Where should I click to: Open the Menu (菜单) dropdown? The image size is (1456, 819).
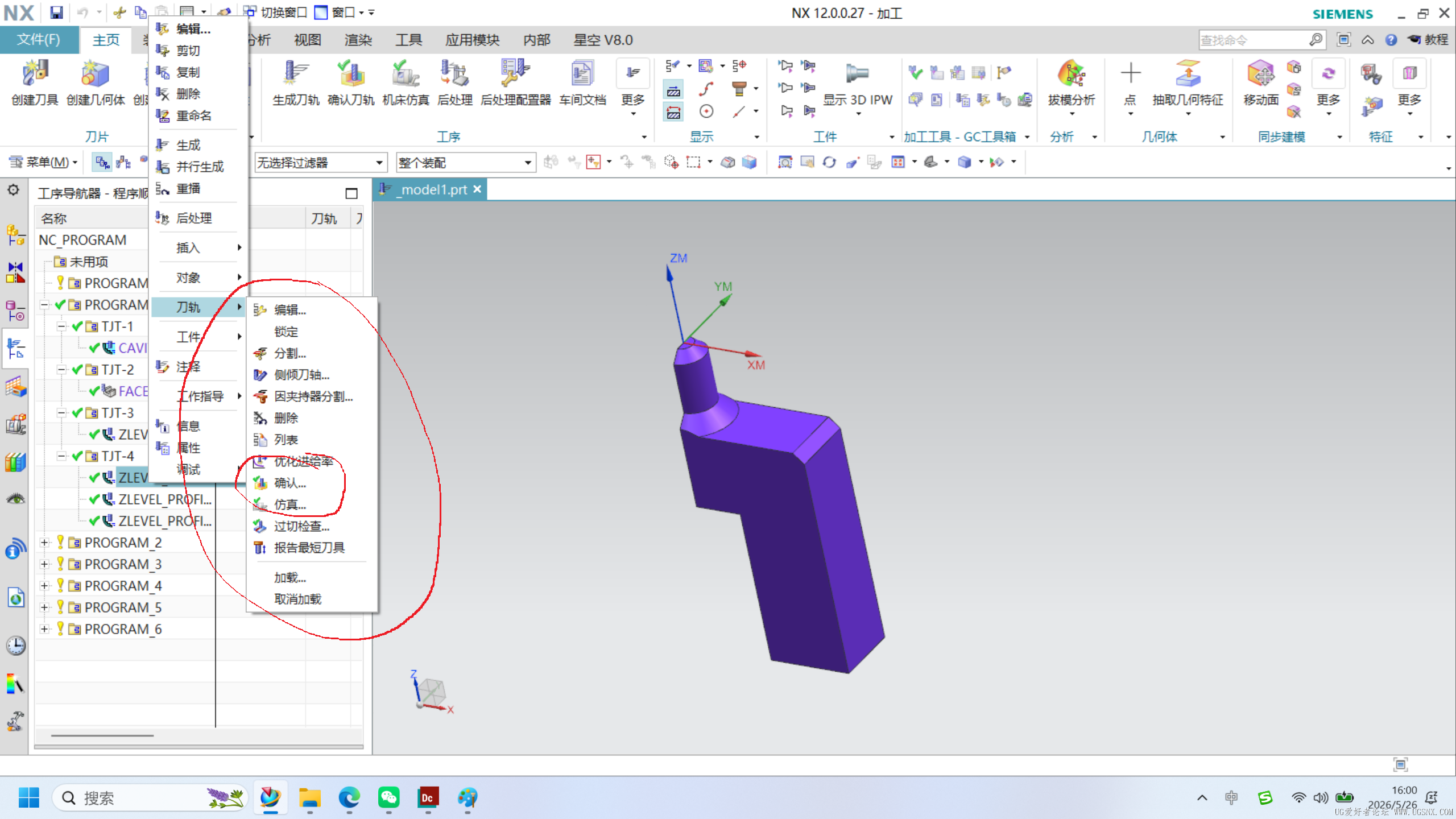43,163
